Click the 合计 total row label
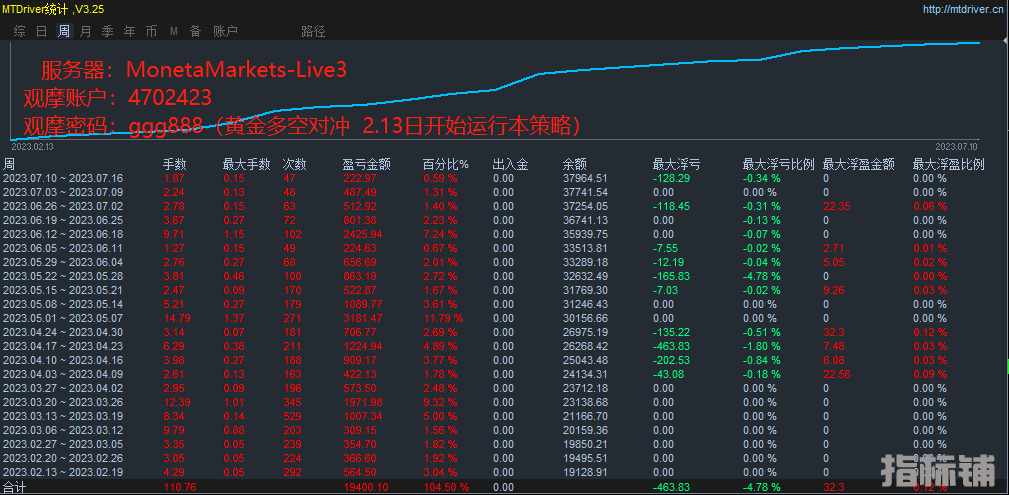The width and height of the screenshot is (1009, 495). [x=12, y=488]
